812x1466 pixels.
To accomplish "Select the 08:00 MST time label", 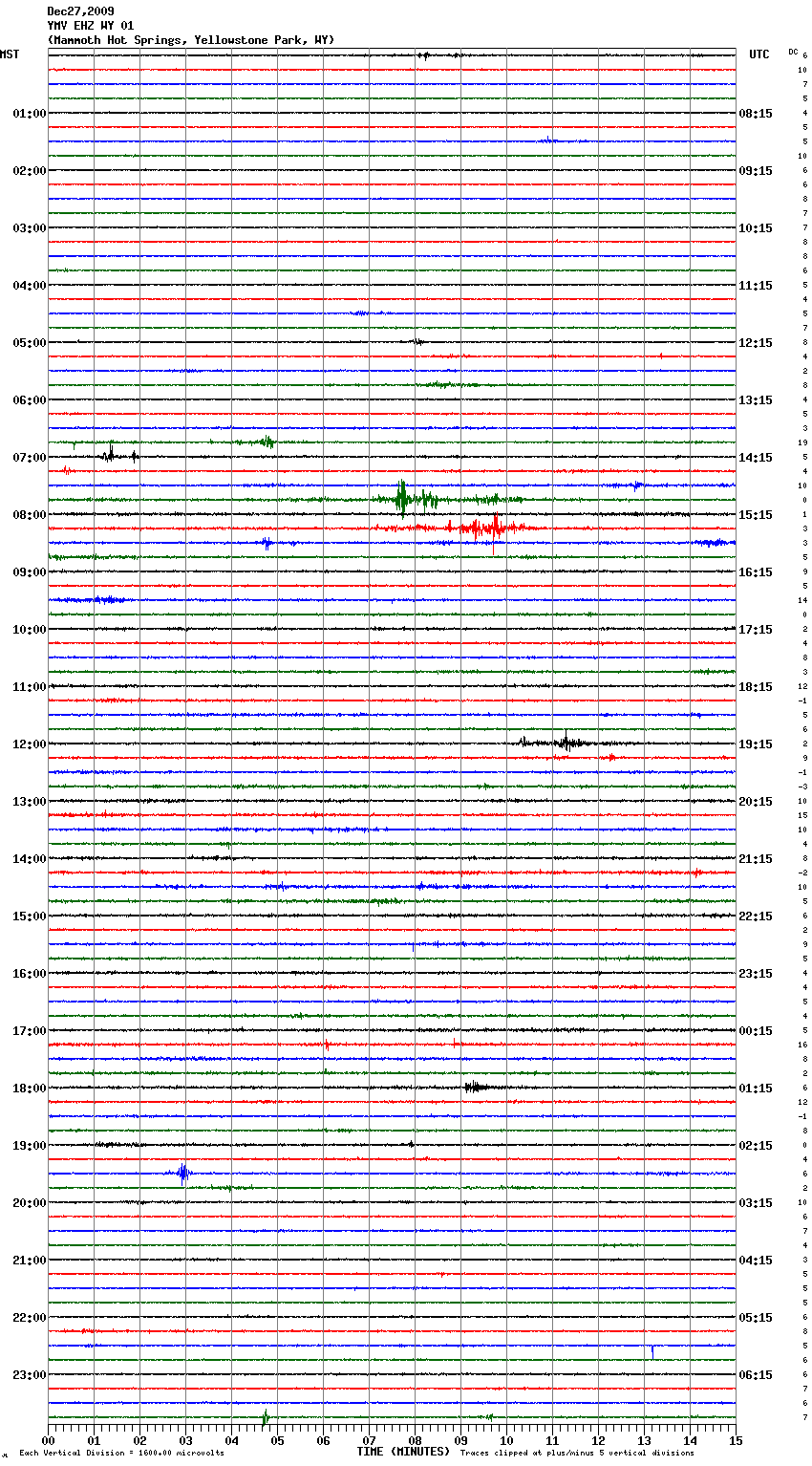I will 29,515.
